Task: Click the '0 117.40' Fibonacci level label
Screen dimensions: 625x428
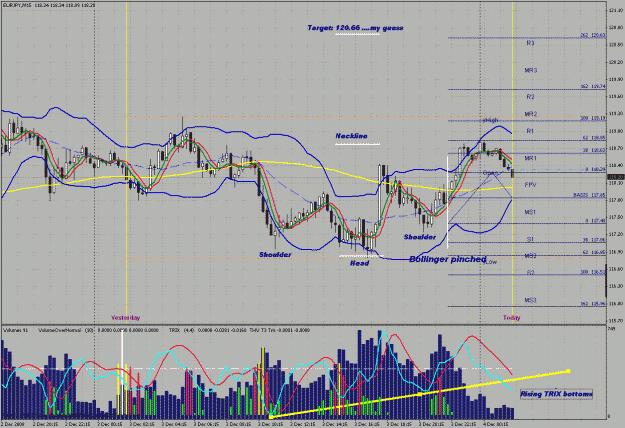Action: click(x=596, y=220)
